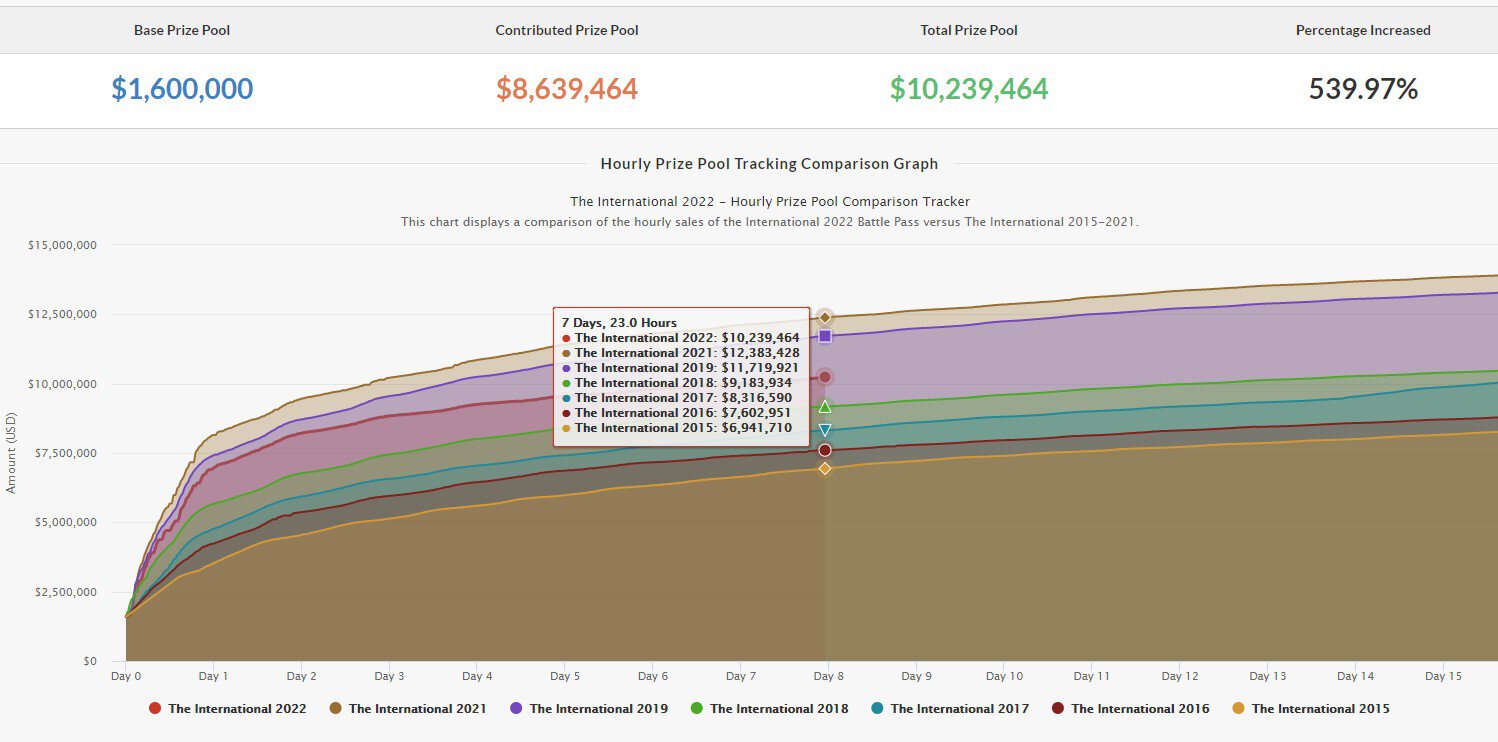Viewport: 1498px width, 742px height.
Task: Click the 'Day 1' x-axis label
Action: pos(214,676)
